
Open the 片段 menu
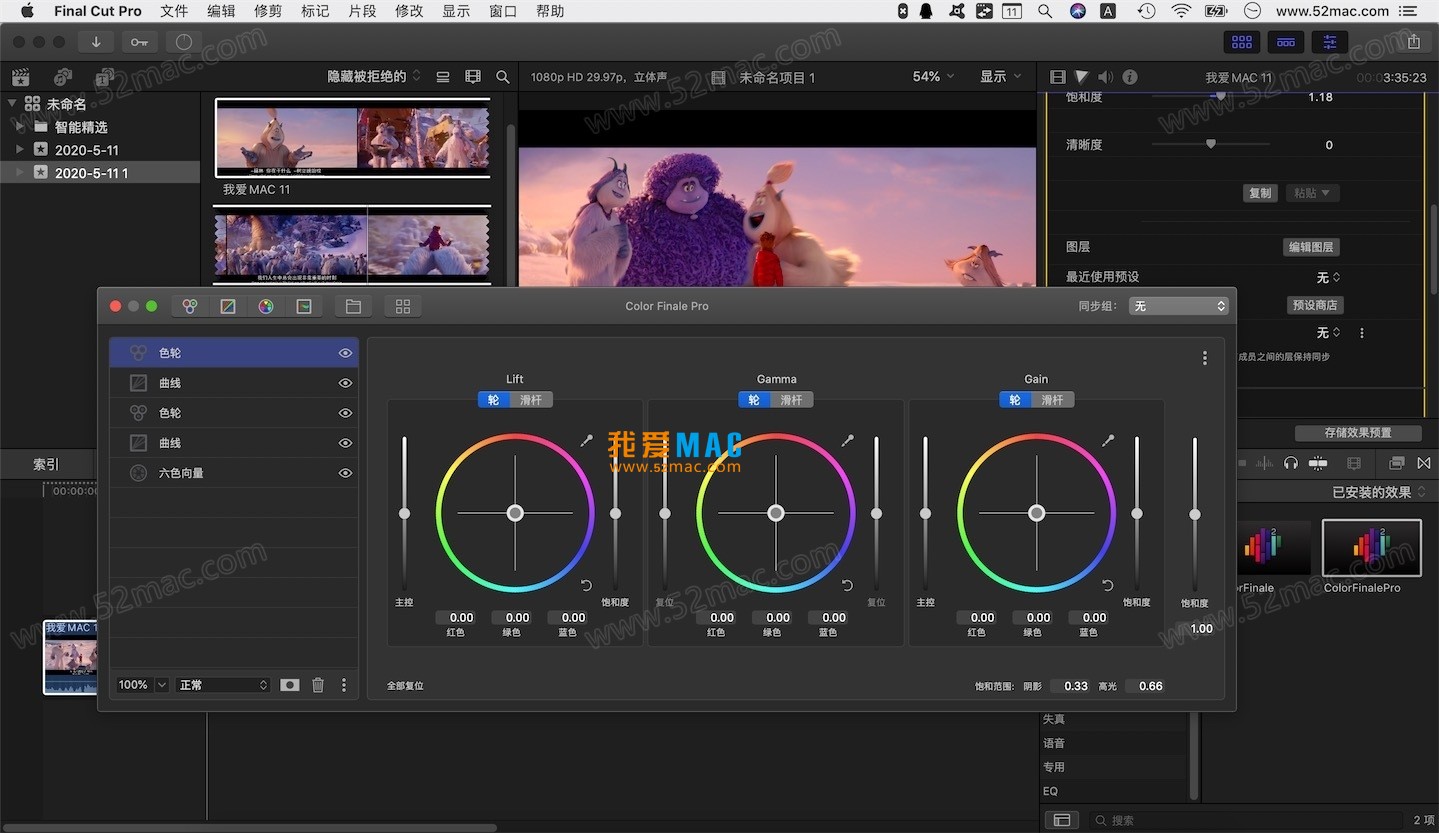[362, 11]
